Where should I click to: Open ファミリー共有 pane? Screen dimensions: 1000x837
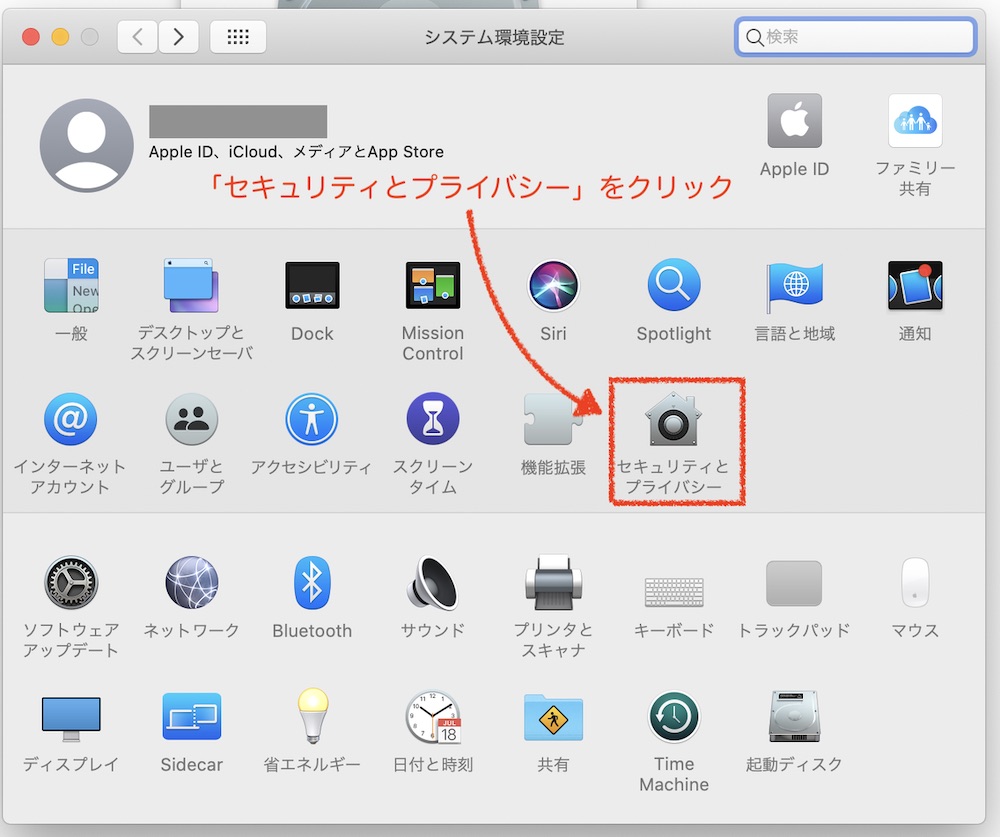pos(915,121)
